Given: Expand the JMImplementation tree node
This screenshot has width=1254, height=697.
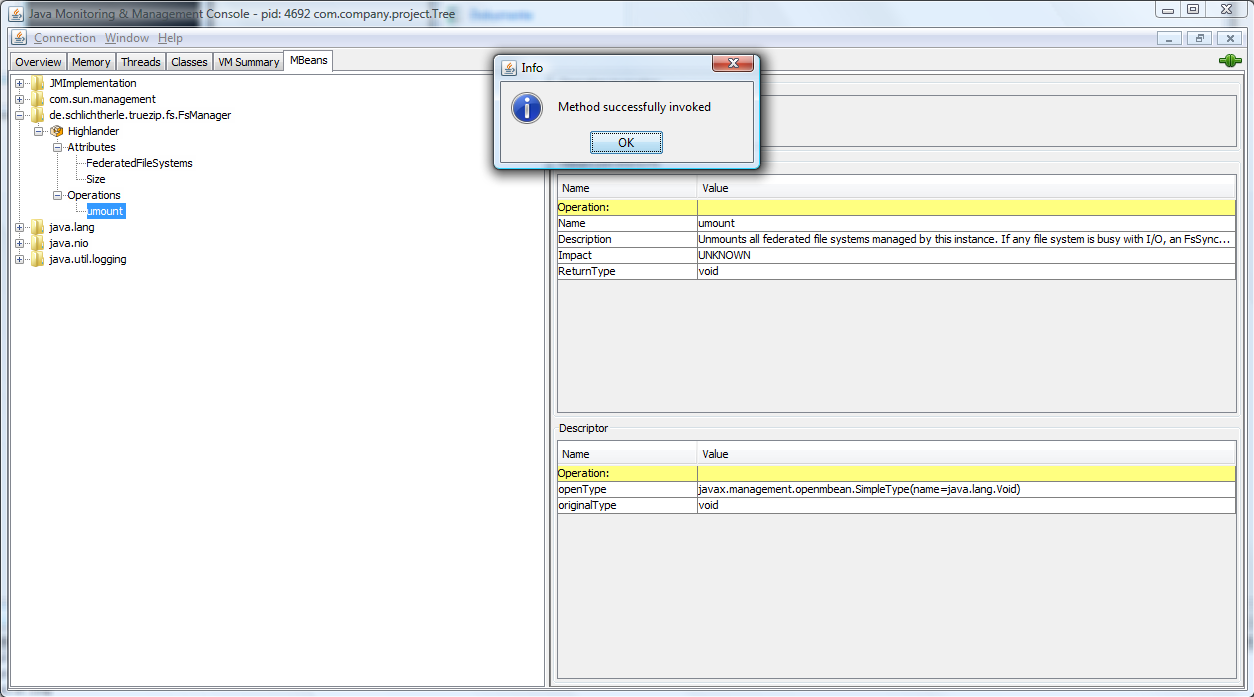Looking at the screenshot, I should [20, 83].
